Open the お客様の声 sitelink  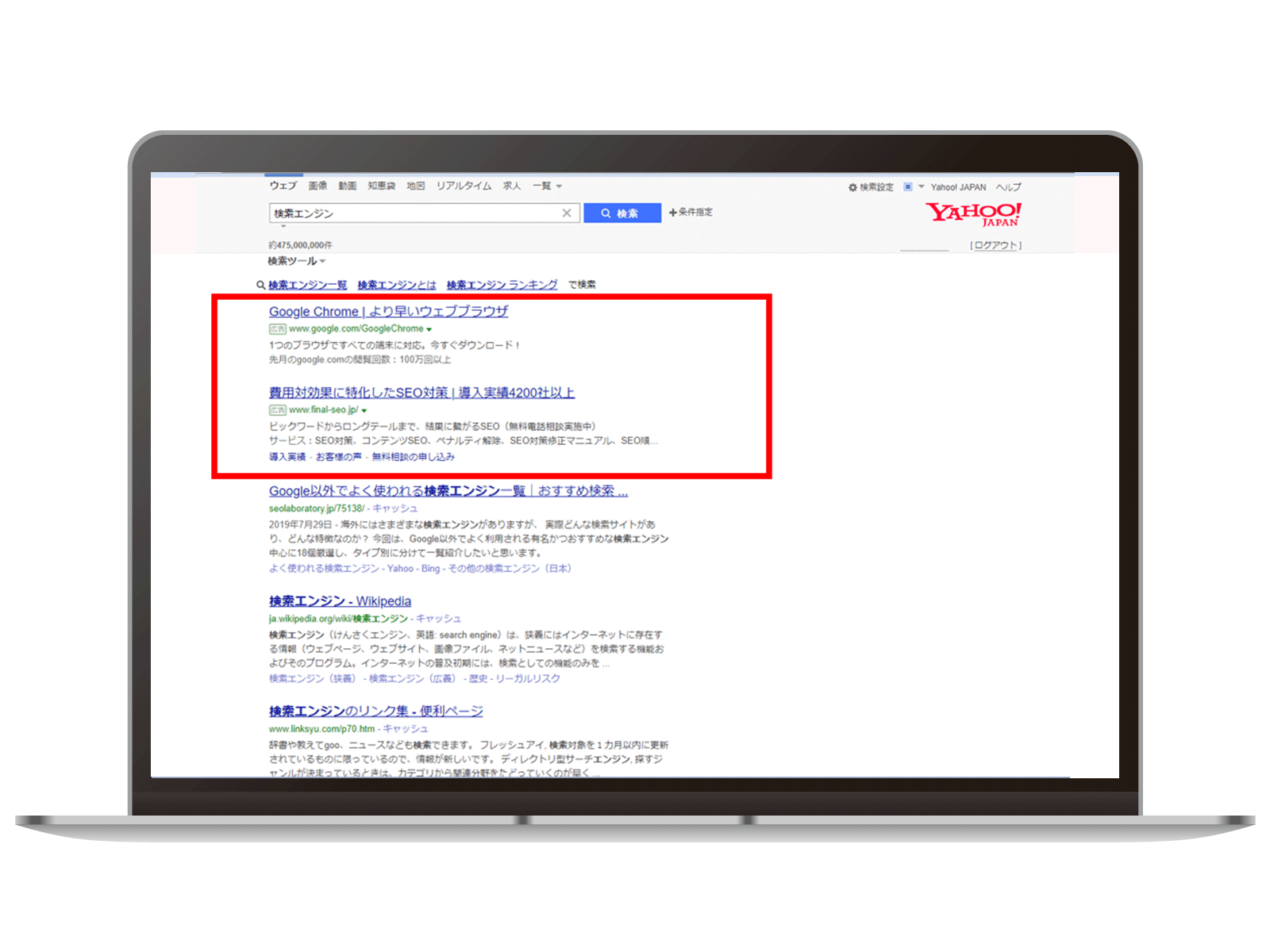(x=338, y=457)
